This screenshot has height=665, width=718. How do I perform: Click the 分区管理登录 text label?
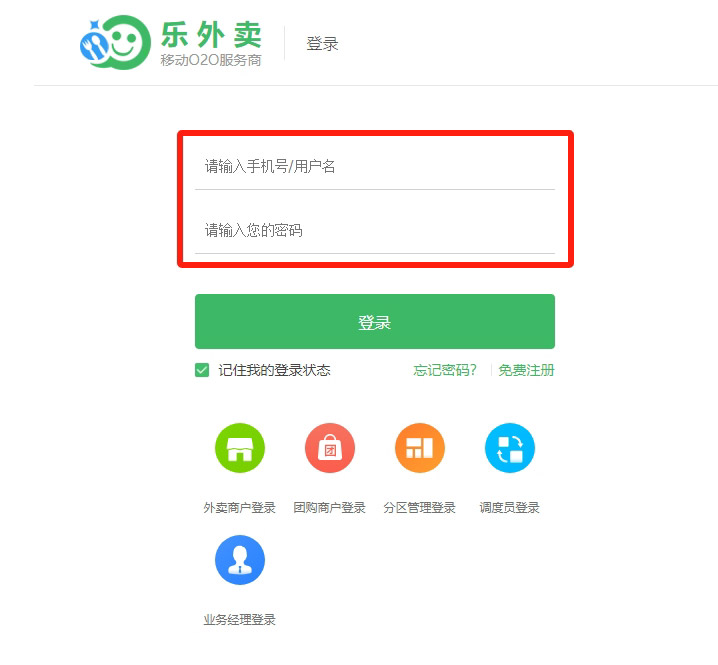coord(419,507)
